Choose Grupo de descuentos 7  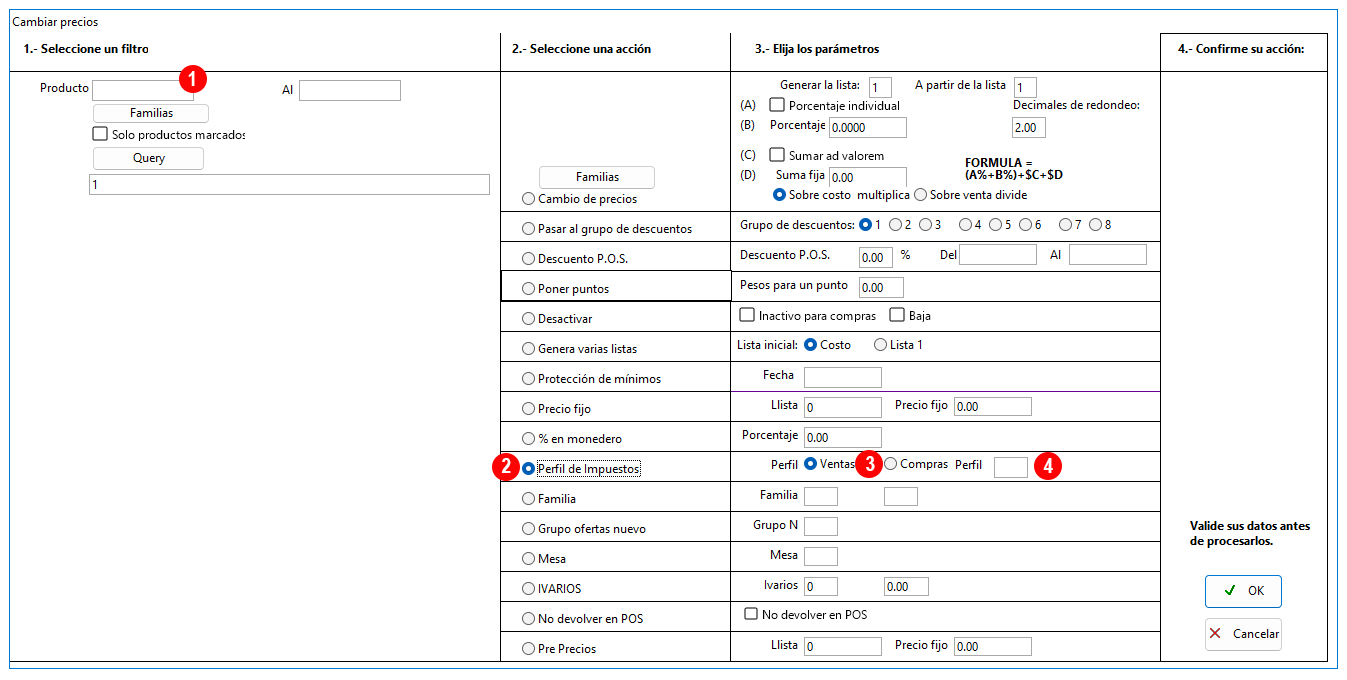coord(1065,225)
